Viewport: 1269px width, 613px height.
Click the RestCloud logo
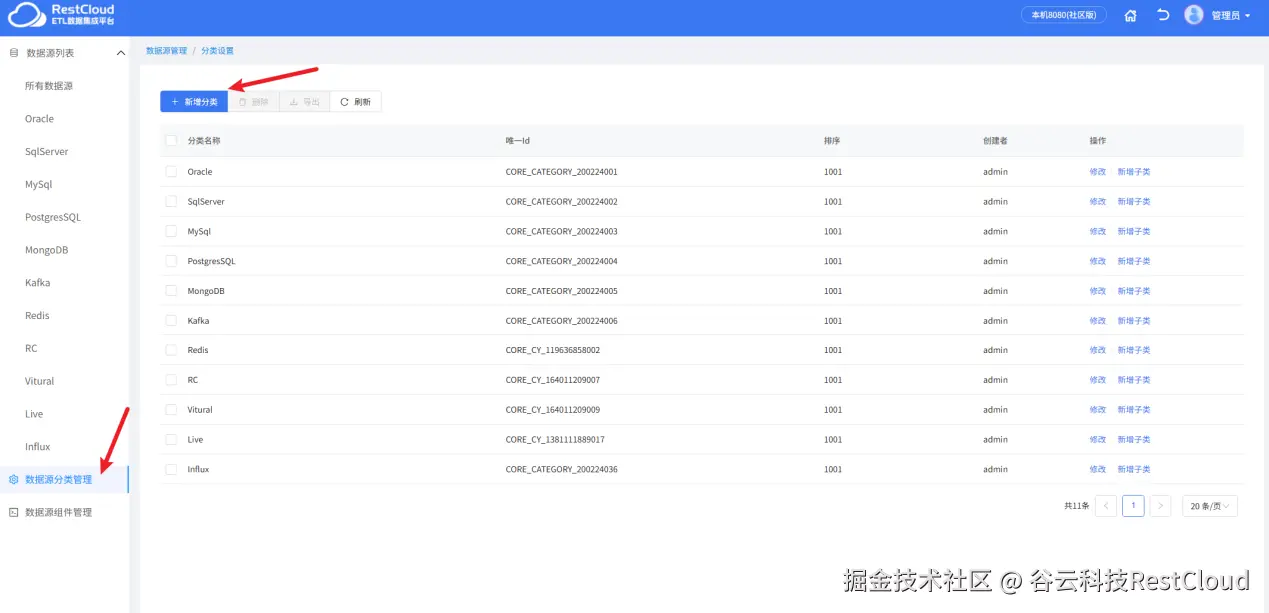pos(61,15)
